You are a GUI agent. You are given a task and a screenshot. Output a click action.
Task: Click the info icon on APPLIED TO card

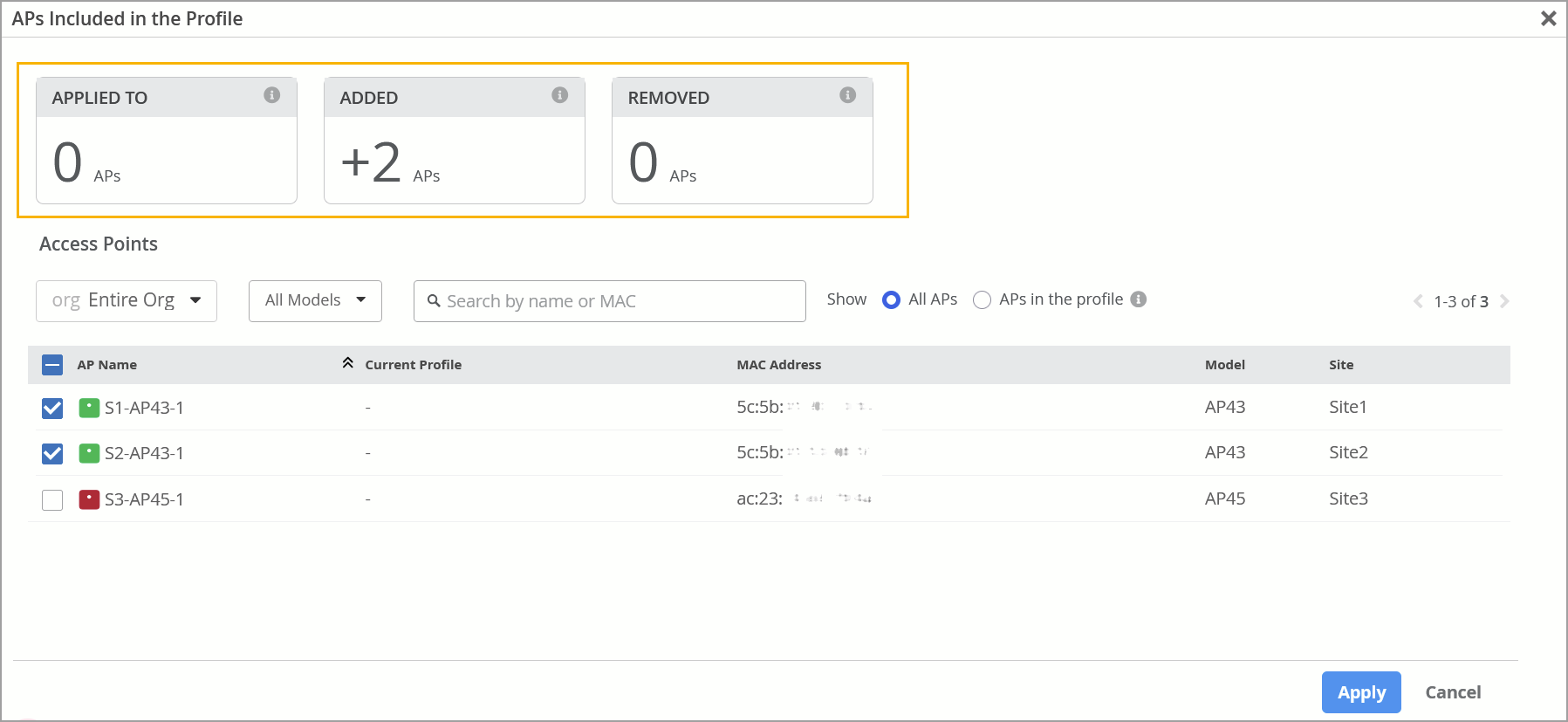tap(271, 95)
